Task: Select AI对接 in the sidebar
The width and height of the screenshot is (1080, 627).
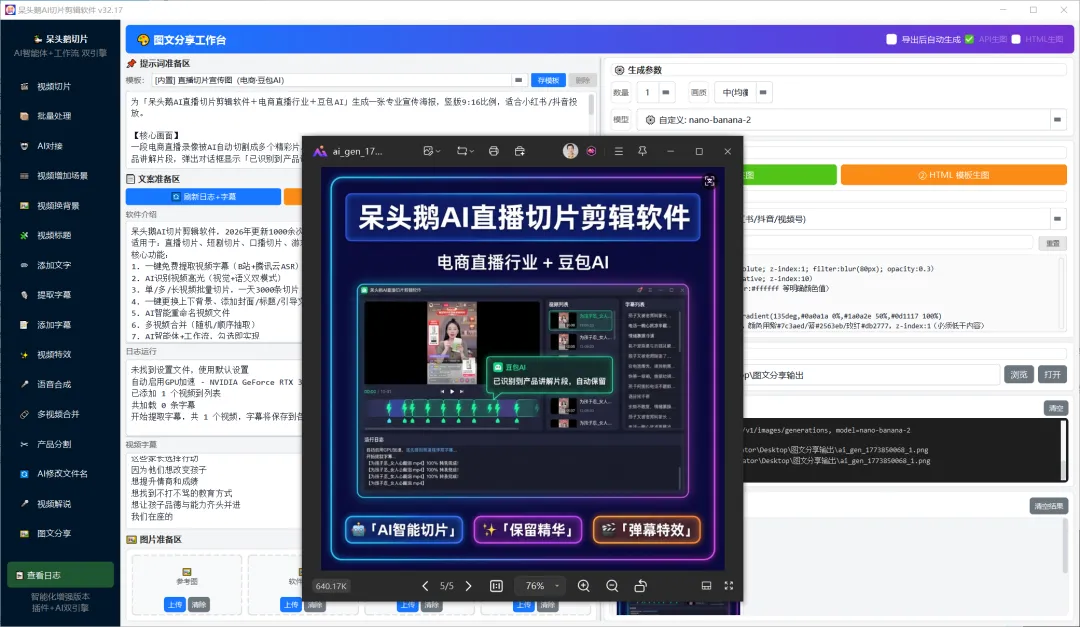Action: coord(50,146)
